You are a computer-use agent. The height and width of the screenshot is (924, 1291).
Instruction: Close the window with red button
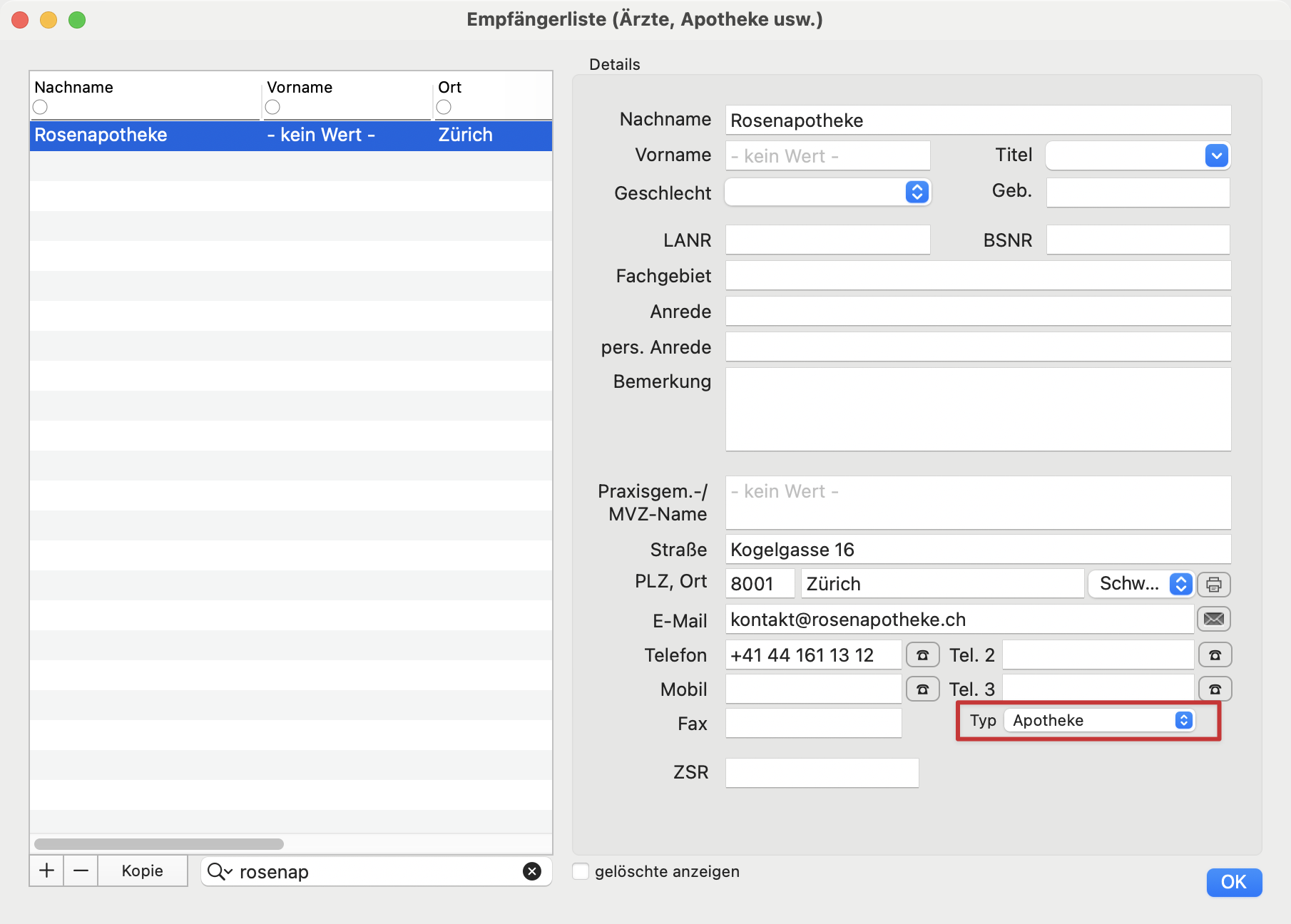tap(20, 20)
